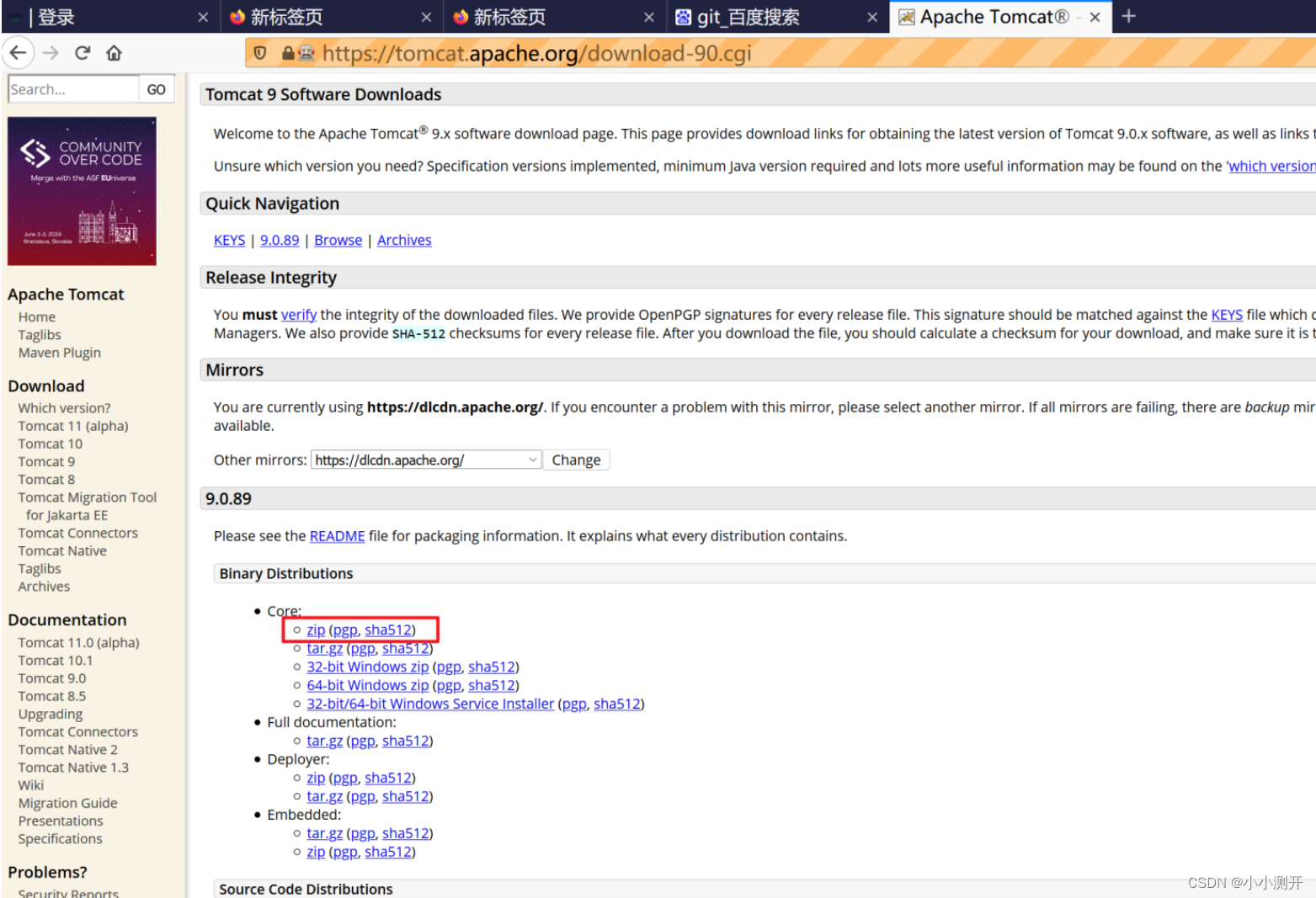
Task: Open Tomcat 11.0 (alpha) documentation
Action: (x=79, y=642)
